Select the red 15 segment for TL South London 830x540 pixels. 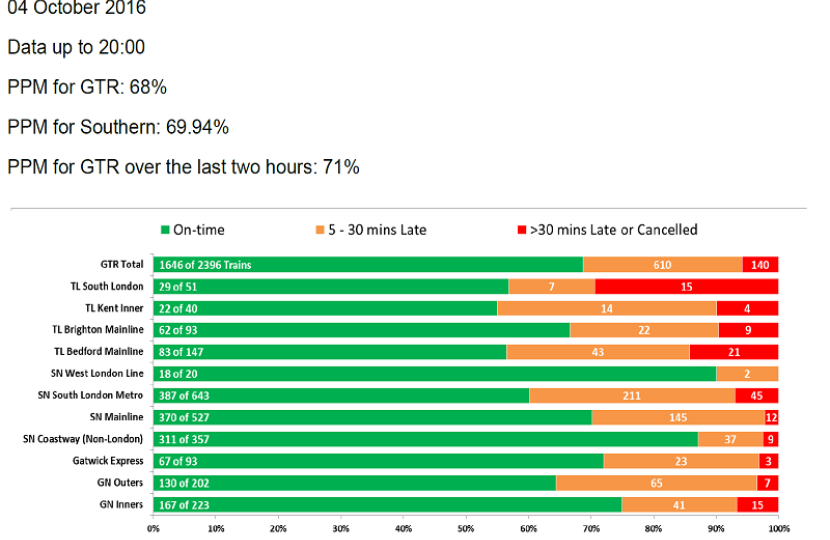click(686, 286)
